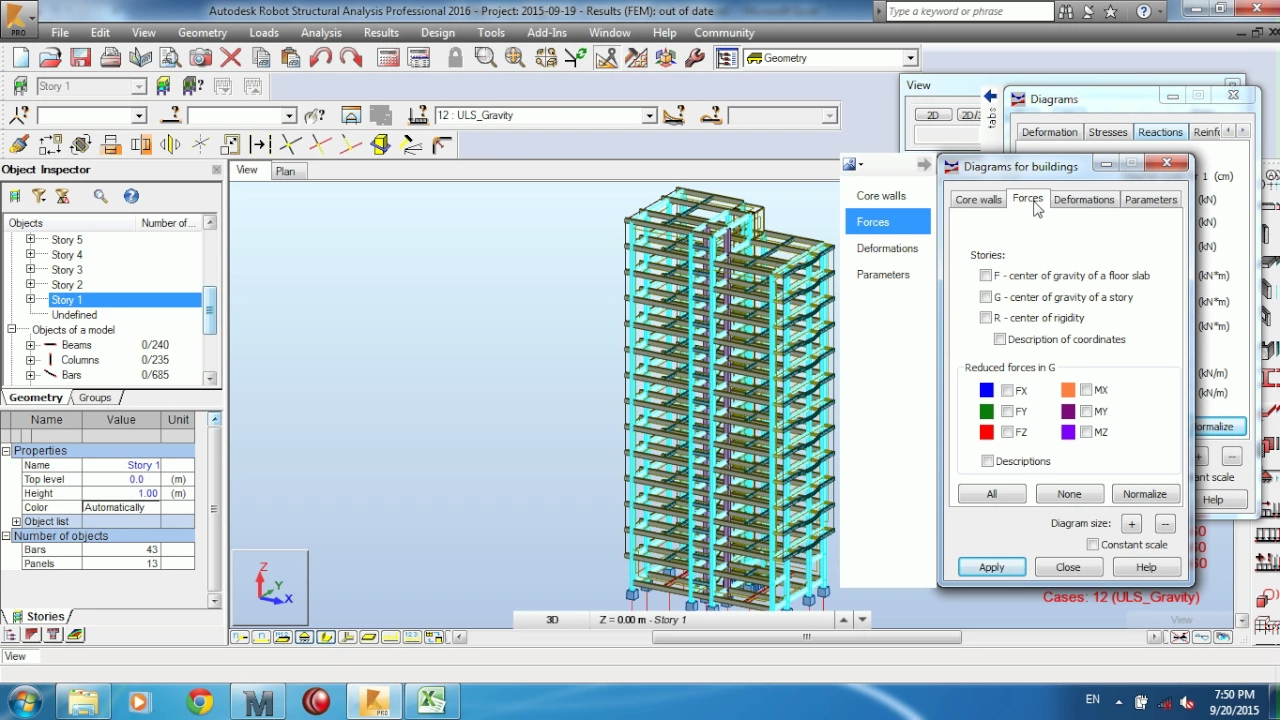Click the Apply button

[991, 567]
